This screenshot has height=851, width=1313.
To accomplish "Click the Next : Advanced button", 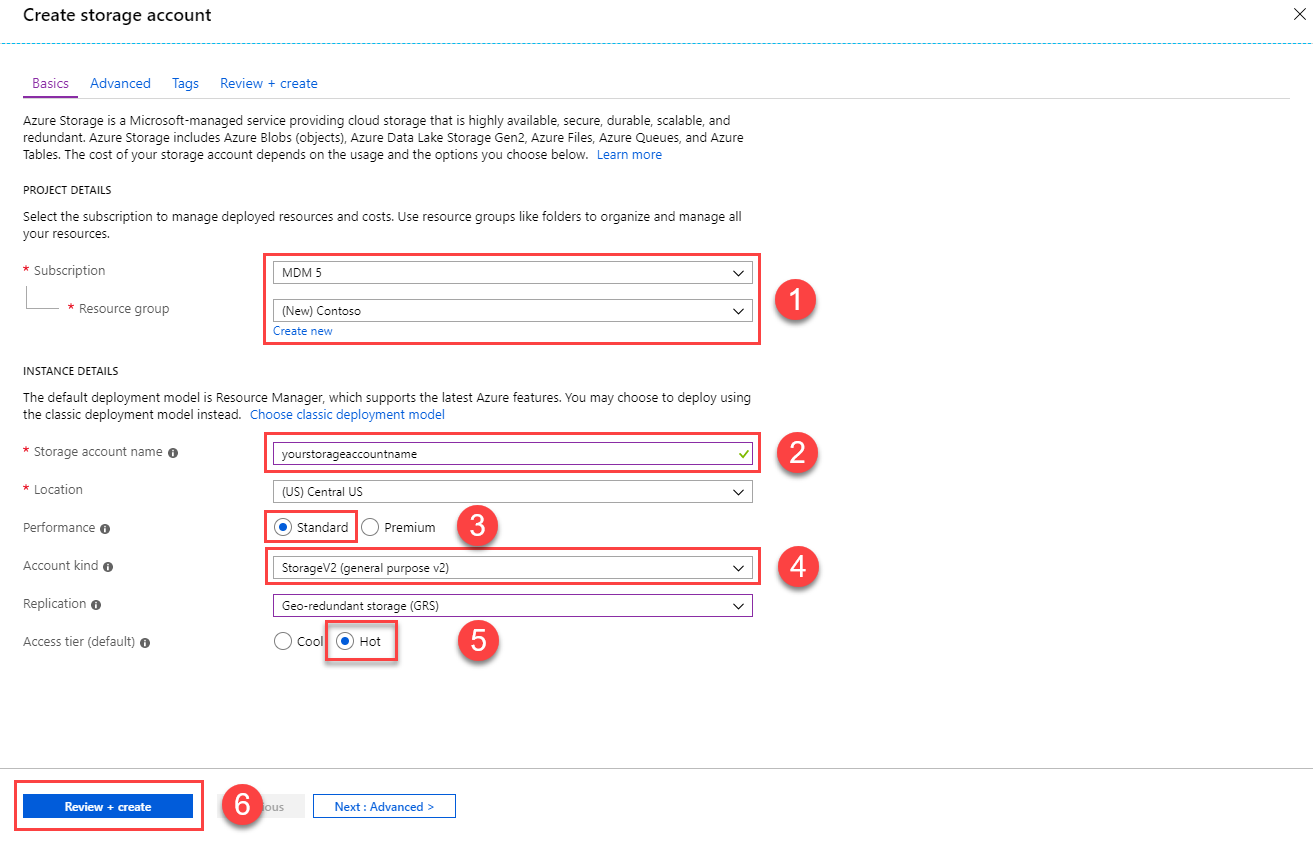I will [383, 806].
